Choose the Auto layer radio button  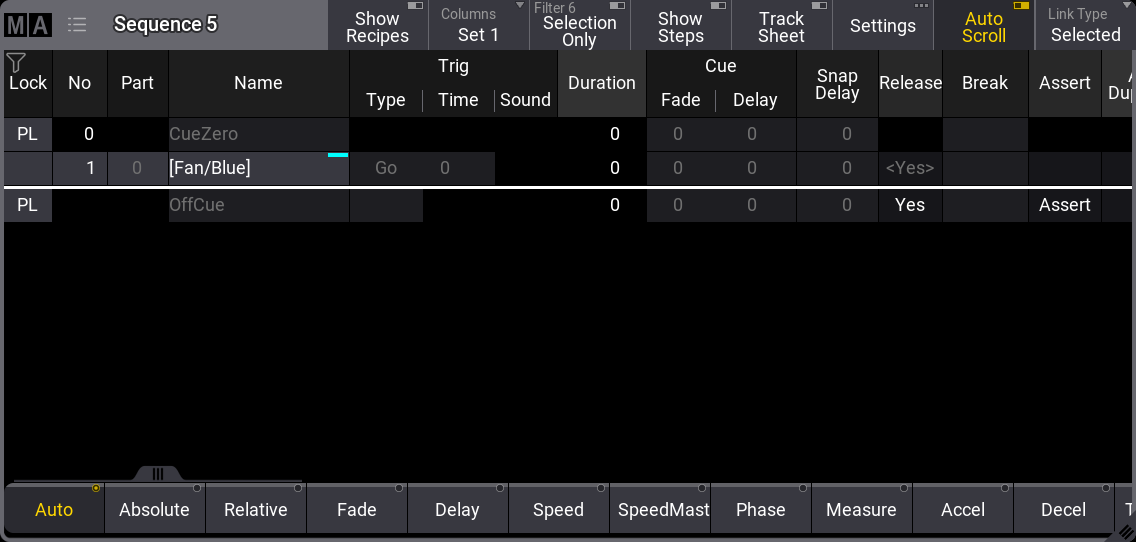tap(54, 509)
